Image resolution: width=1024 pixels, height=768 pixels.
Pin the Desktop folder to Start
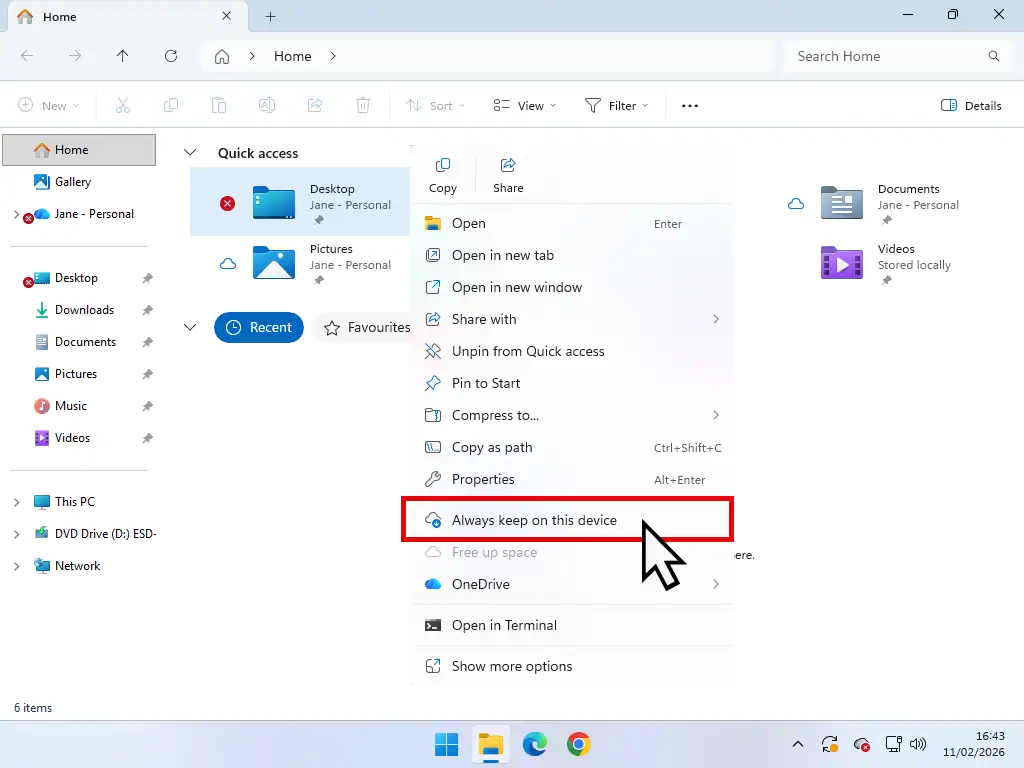tap(484, 383)
